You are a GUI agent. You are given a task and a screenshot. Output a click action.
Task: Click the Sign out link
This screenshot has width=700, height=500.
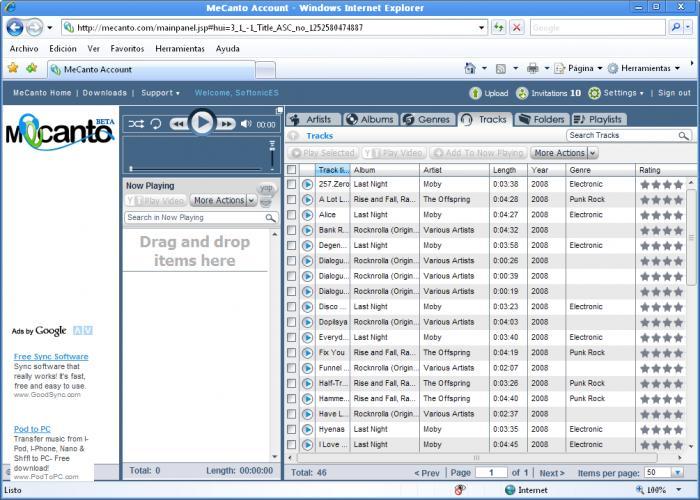point(674,93)
